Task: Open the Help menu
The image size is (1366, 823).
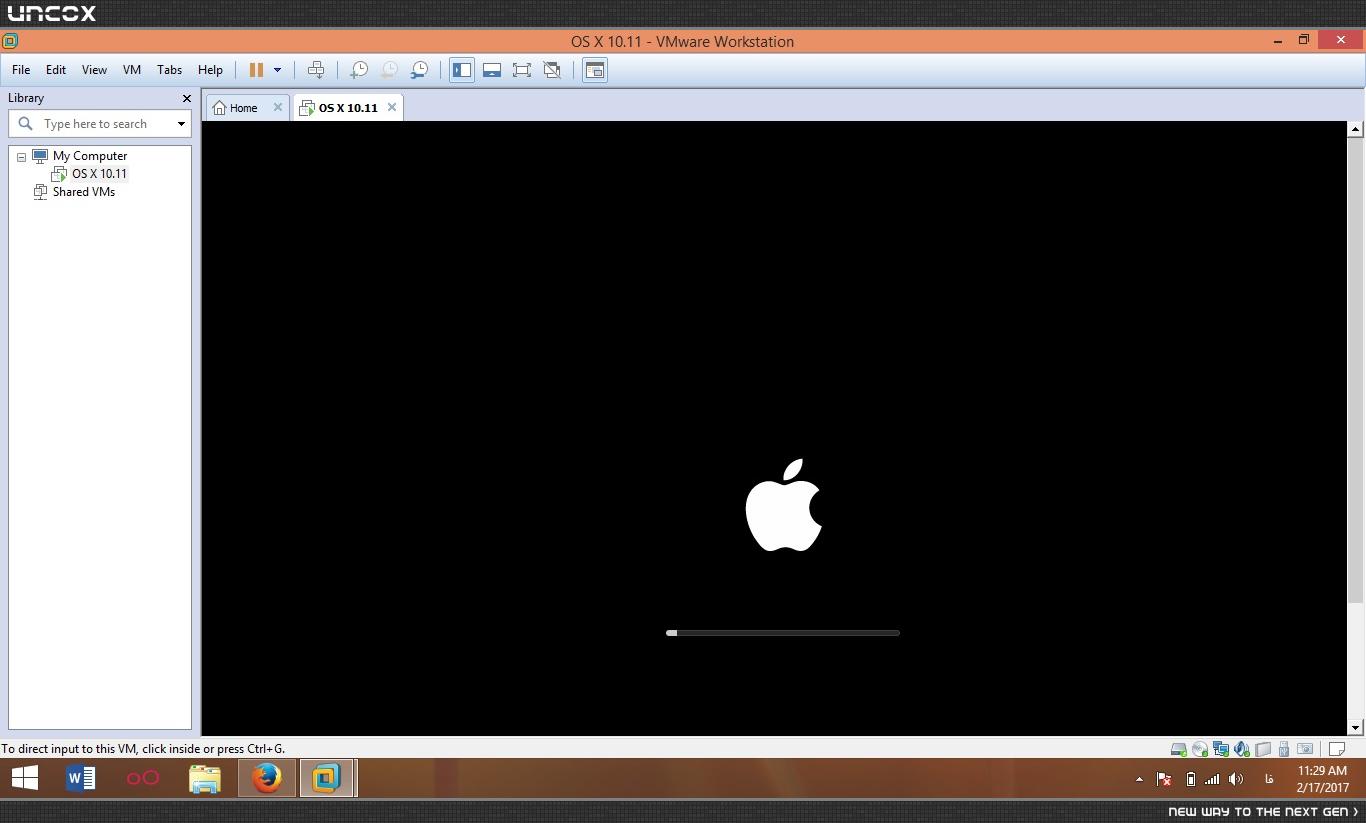Action: pyautogui.click(x=210, y=70)
